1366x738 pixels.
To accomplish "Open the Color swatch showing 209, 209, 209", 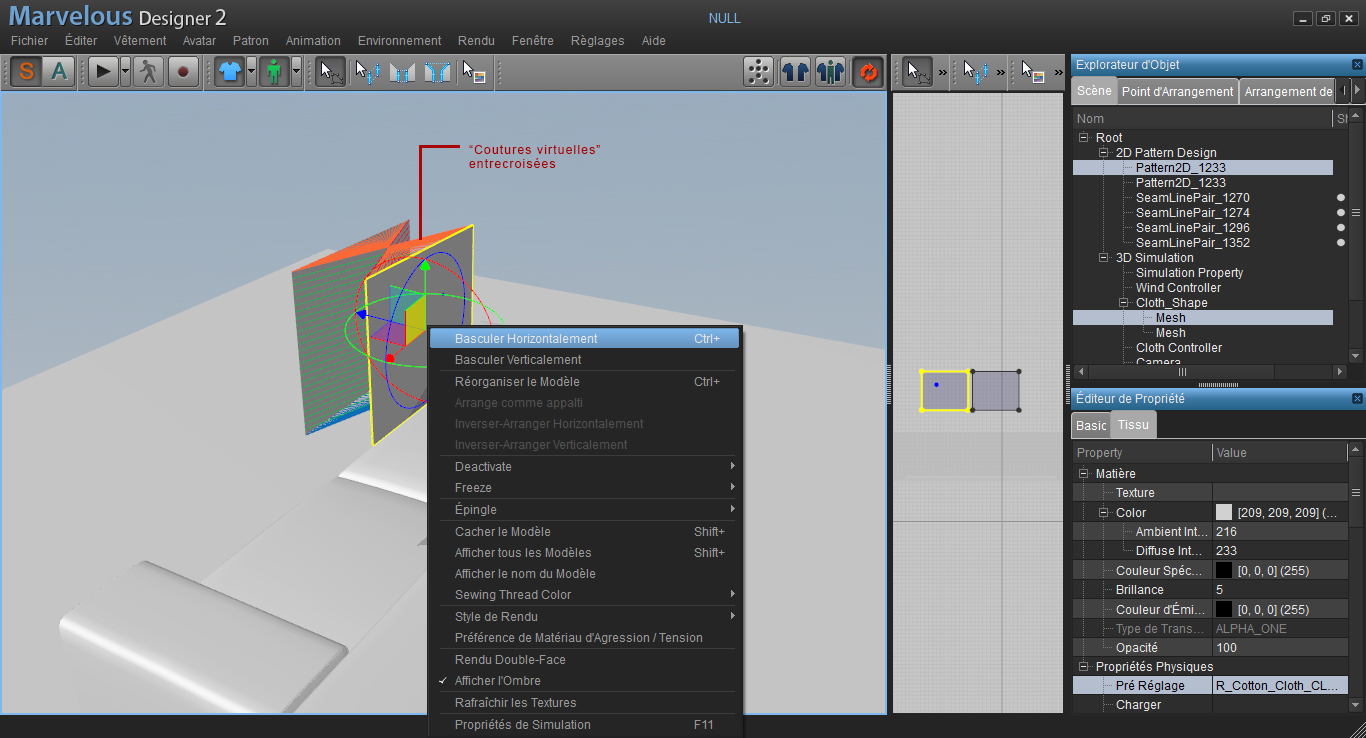I will tap(1224, 512).
